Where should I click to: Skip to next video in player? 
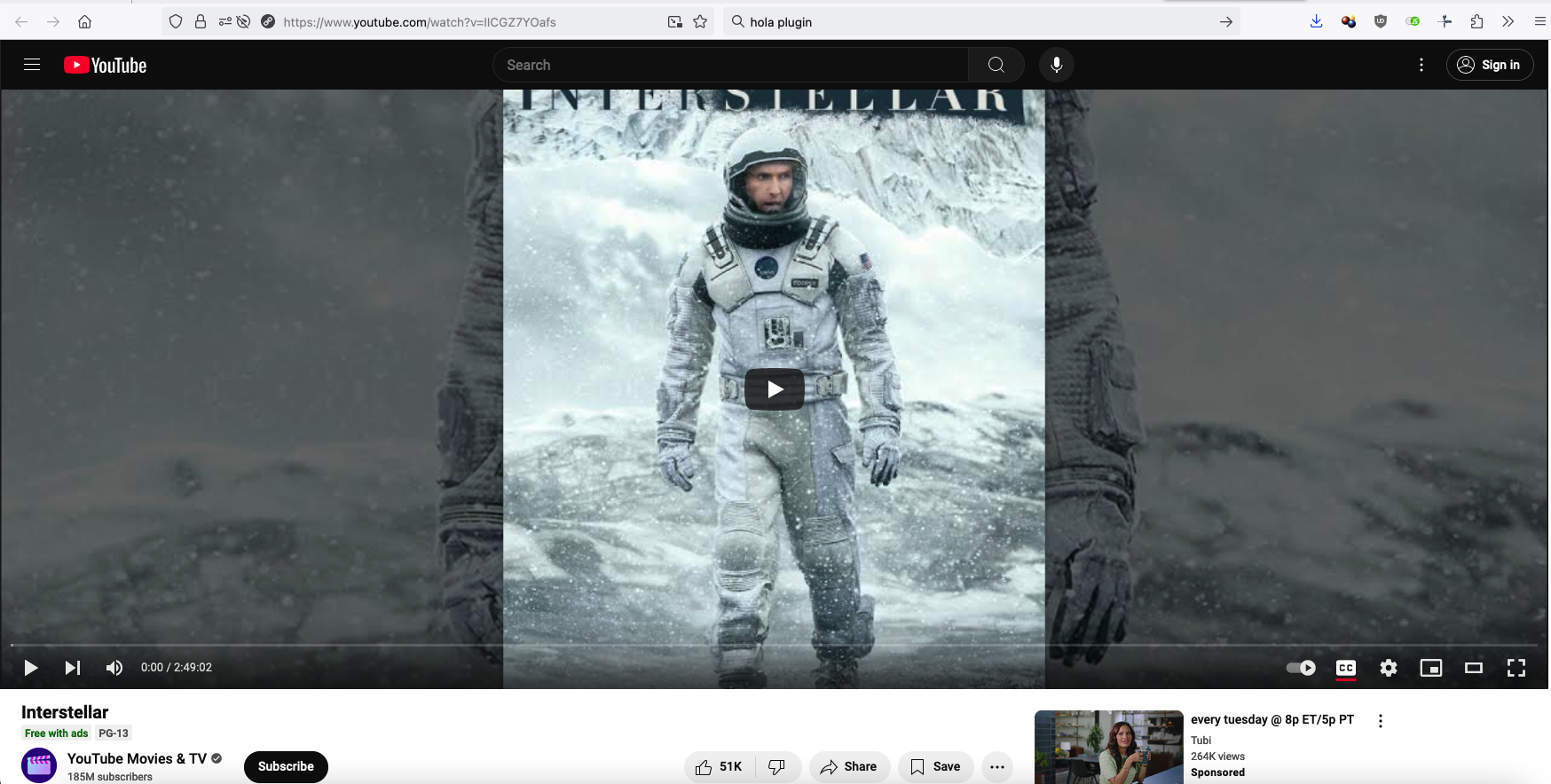73,668
